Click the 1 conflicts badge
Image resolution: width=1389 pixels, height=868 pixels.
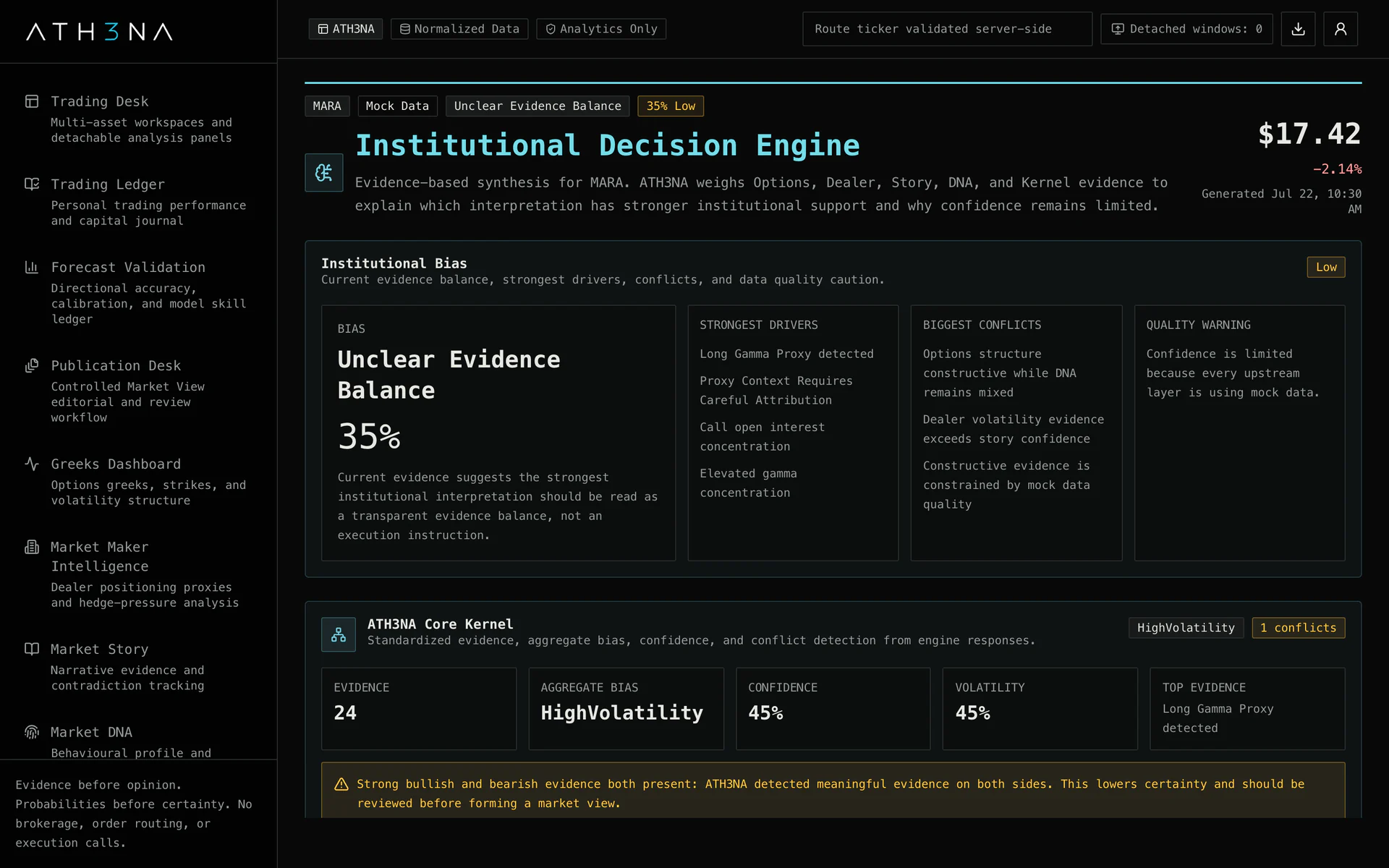tap(1299, 628)
